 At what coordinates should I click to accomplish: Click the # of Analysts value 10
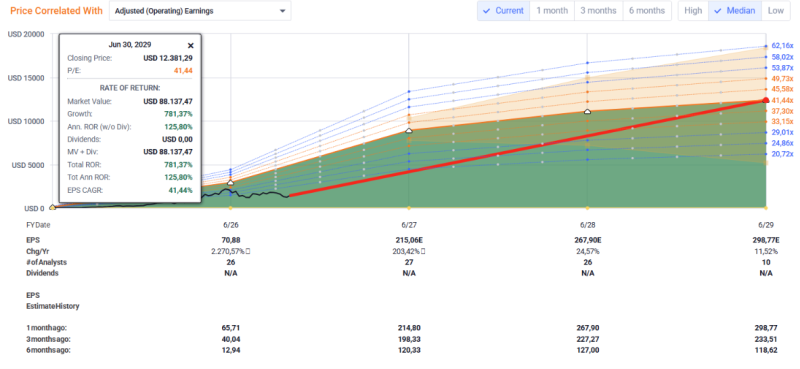[766, 262]
